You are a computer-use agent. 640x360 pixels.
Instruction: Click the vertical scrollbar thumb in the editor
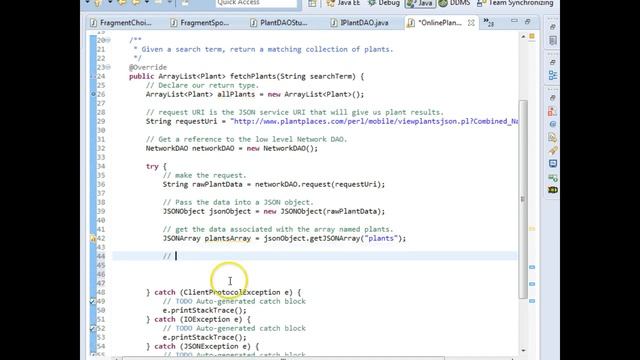(x=523, y=199)
